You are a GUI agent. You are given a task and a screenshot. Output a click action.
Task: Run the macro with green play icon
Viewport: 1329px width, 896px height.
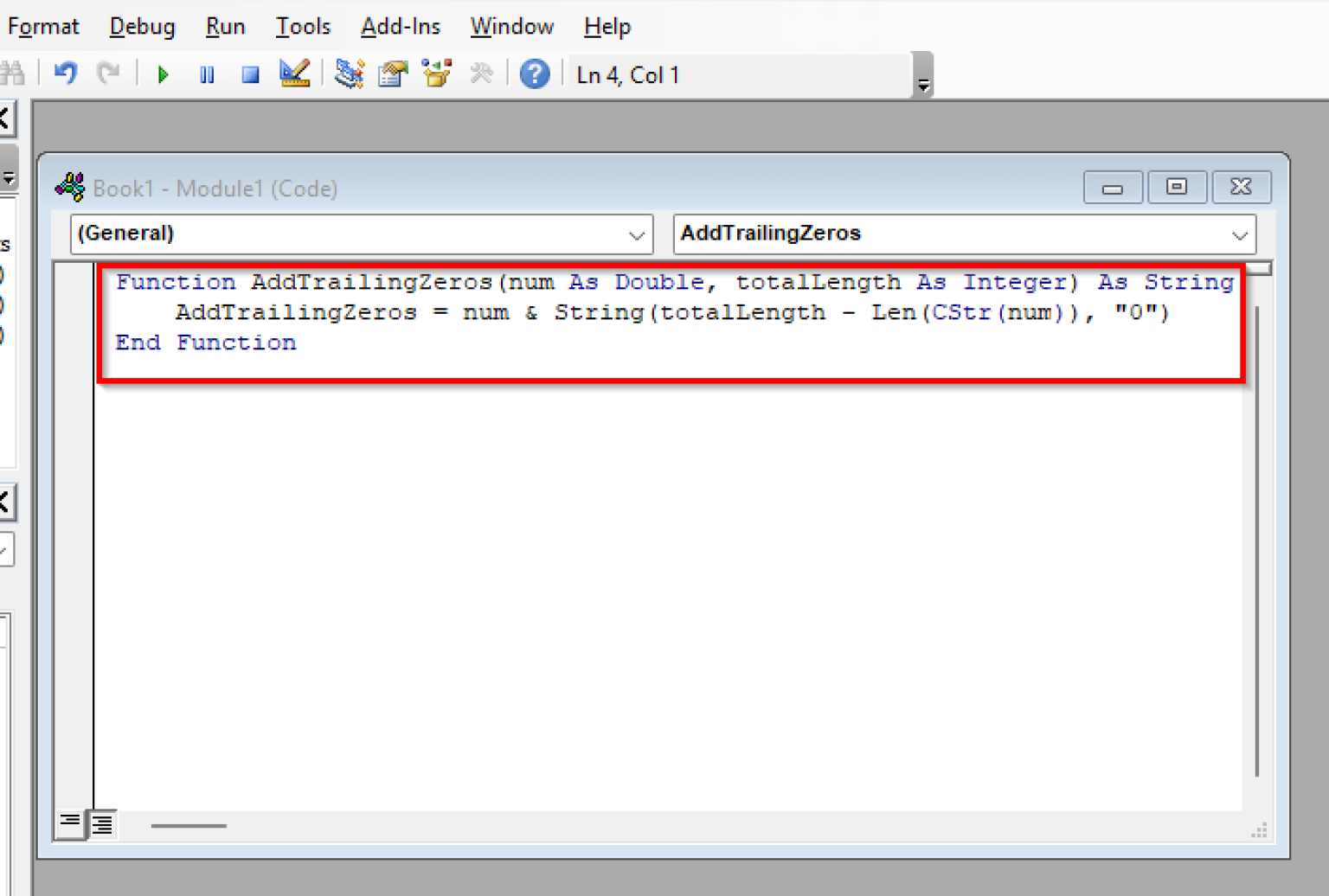pos(163,75)
